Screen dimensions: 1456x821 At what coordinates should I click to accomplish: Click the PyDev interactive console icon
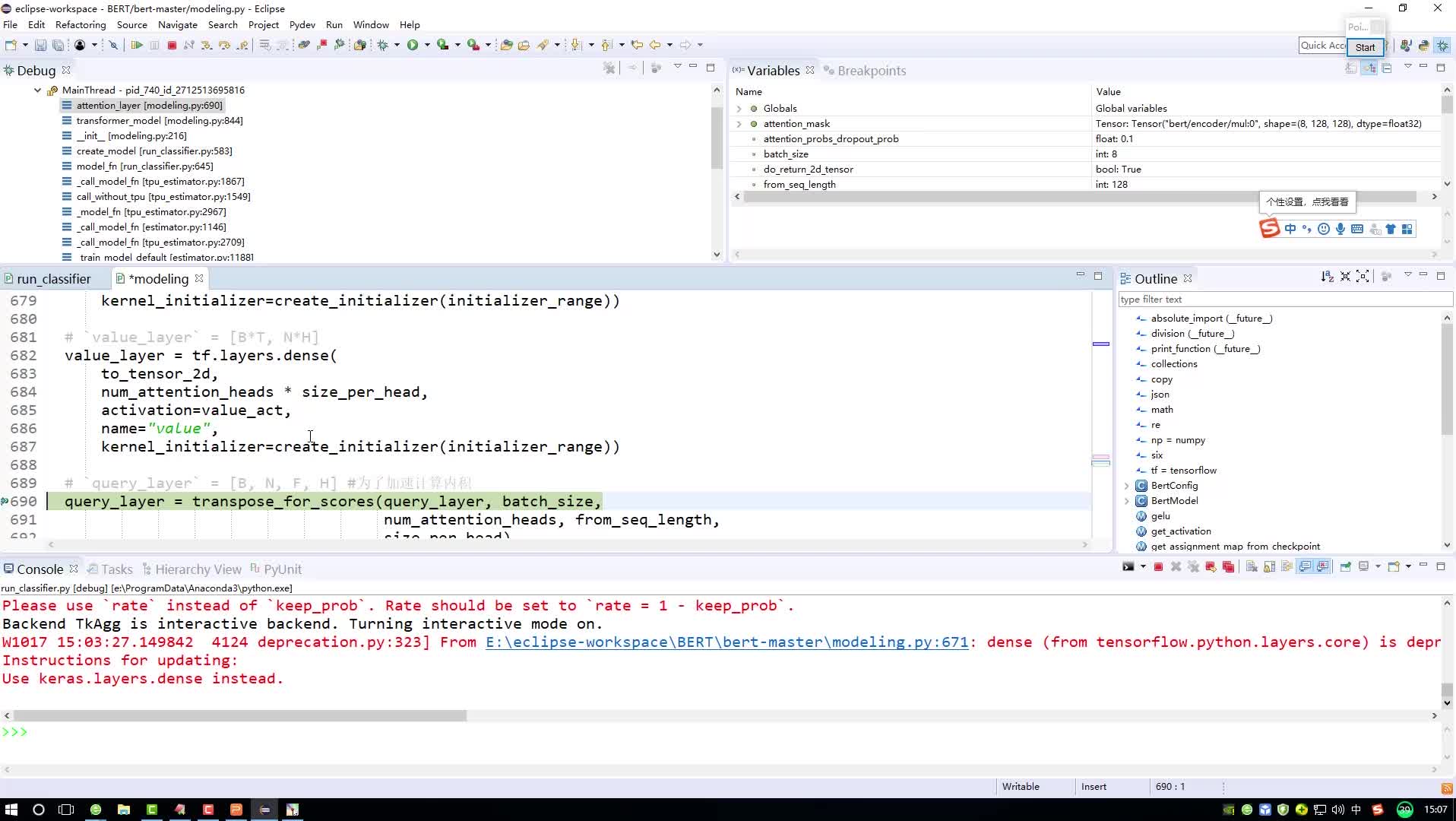1128,567
